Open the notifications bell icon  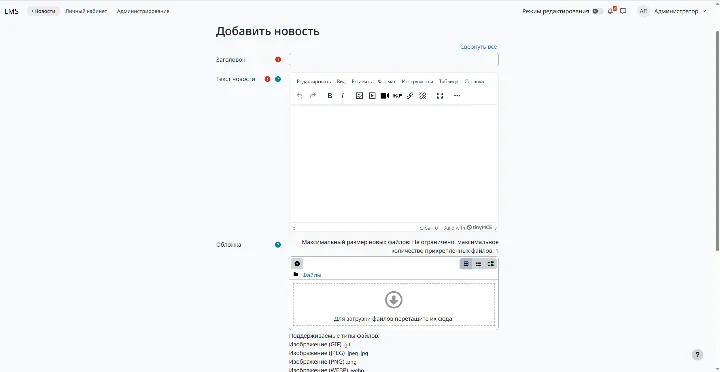coord(611,11)
